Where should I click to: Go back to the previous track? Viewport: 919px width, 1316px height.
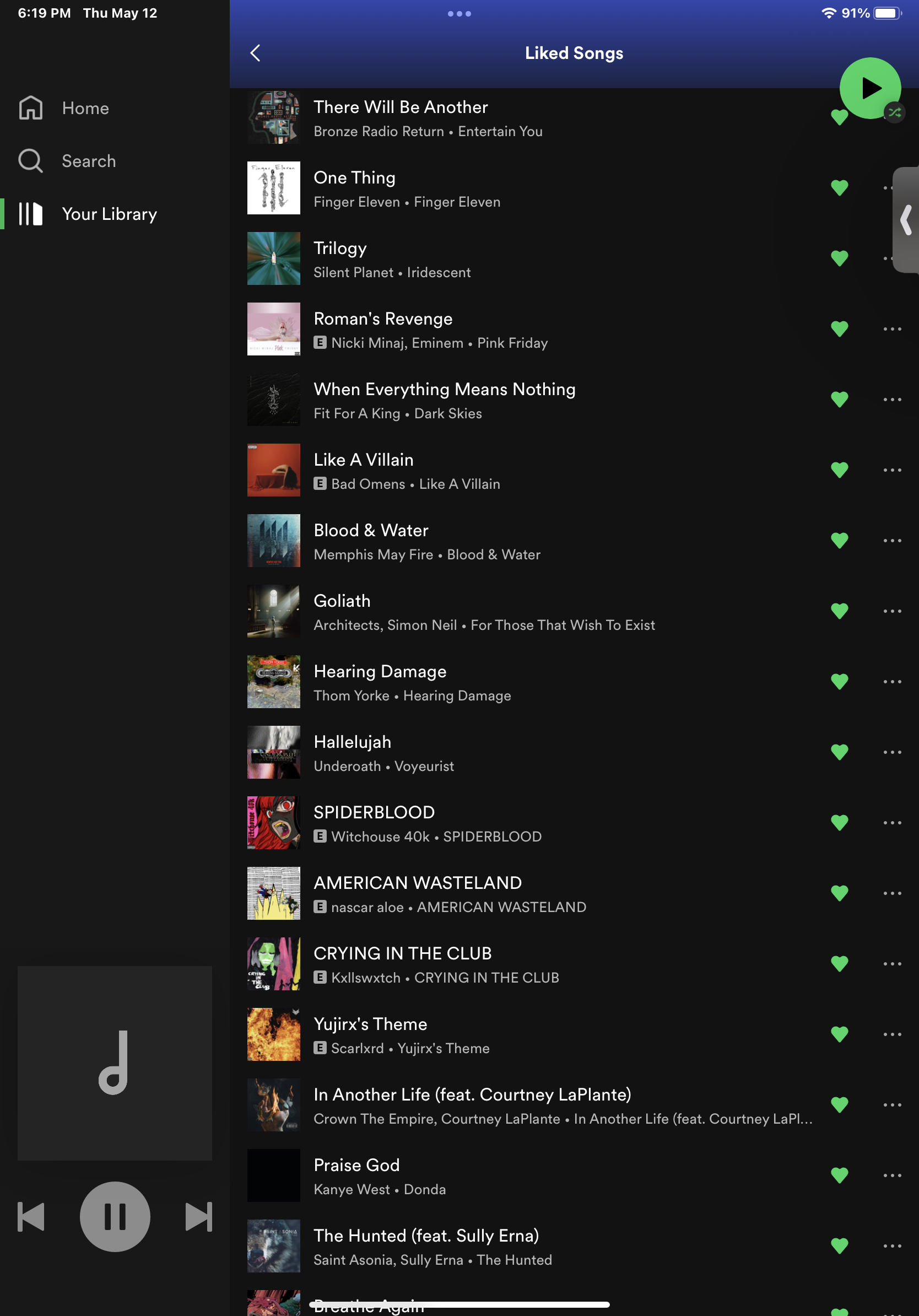pos(31,1216)
